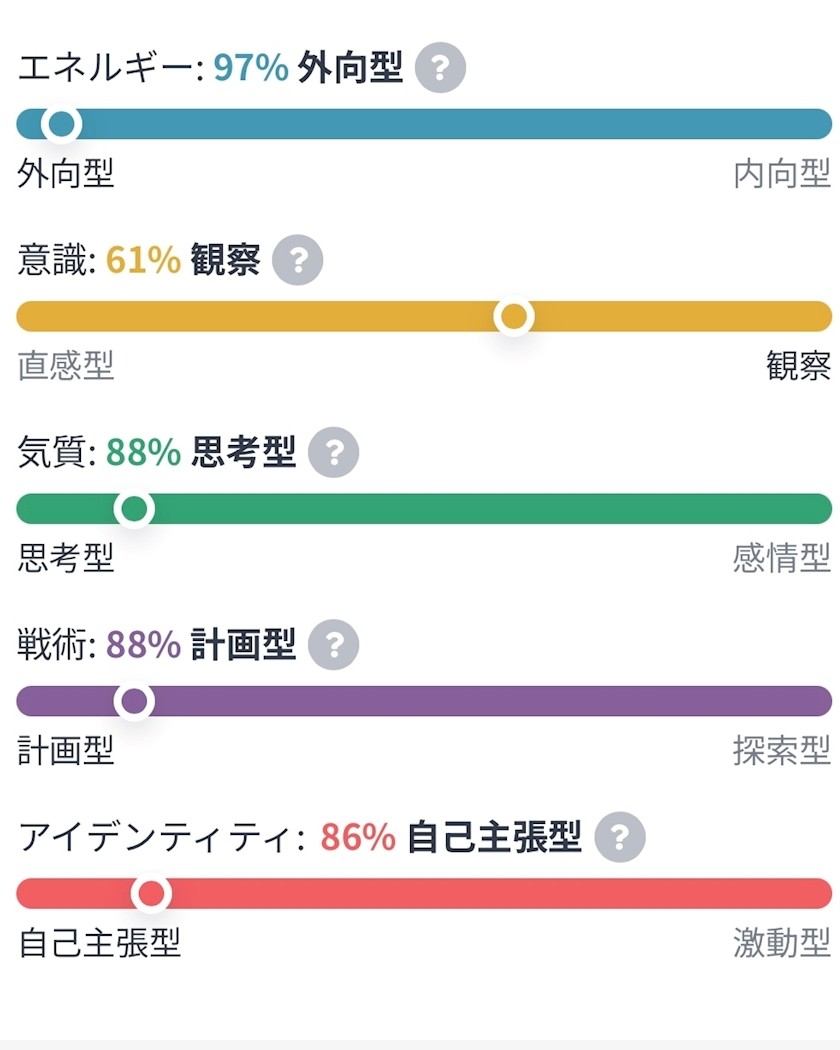840x1050 pixels.
Task: Click the red アイデンティティ slider handle
Action: tap(151, 893)
